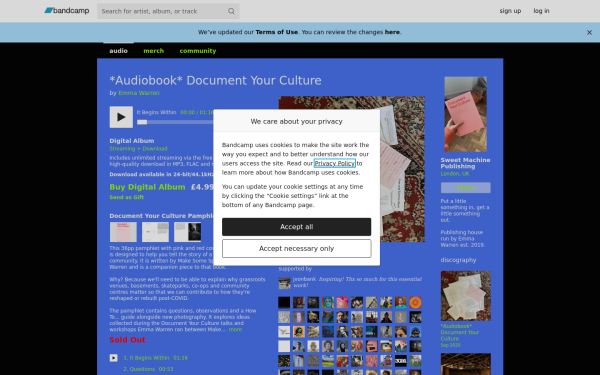
Task: Expand description with the 'more' link
Action: tap(235, 329)
